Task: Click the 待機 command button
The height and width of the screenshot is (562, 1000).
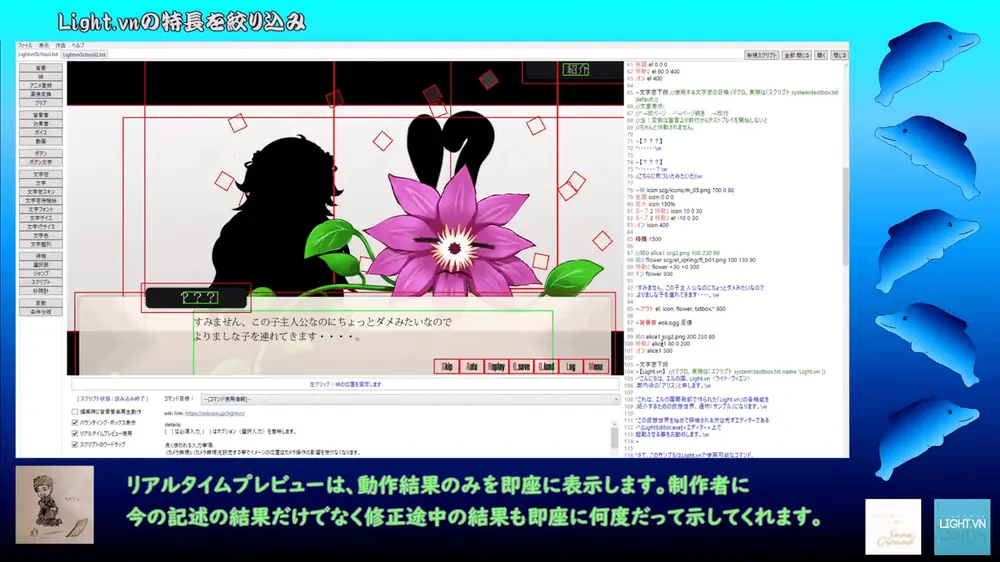Action: (41, 256)
